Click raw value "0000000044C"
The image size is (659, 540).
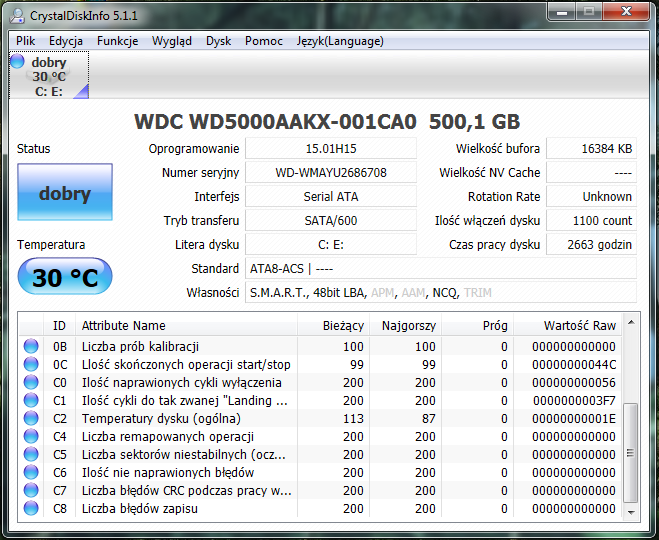[574, 364]
